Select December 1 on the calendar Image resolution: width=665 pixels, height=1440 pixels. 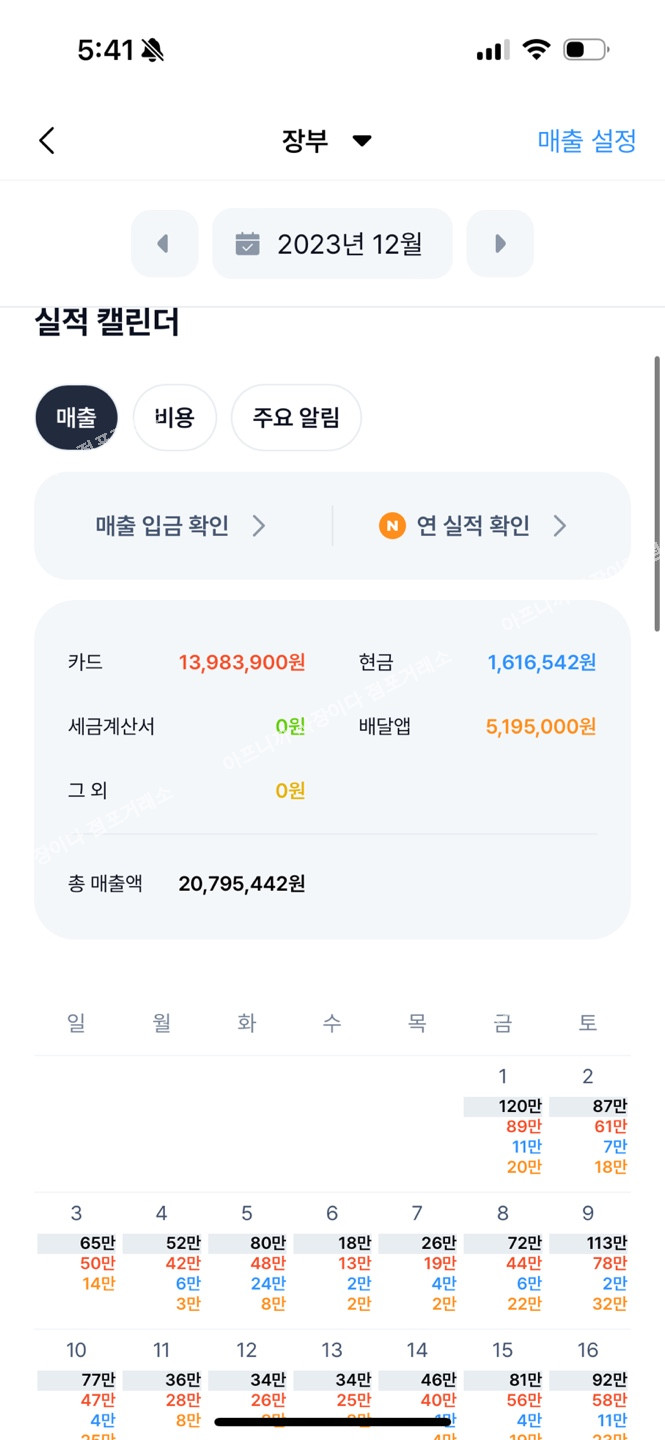[x=503, y=1121]
